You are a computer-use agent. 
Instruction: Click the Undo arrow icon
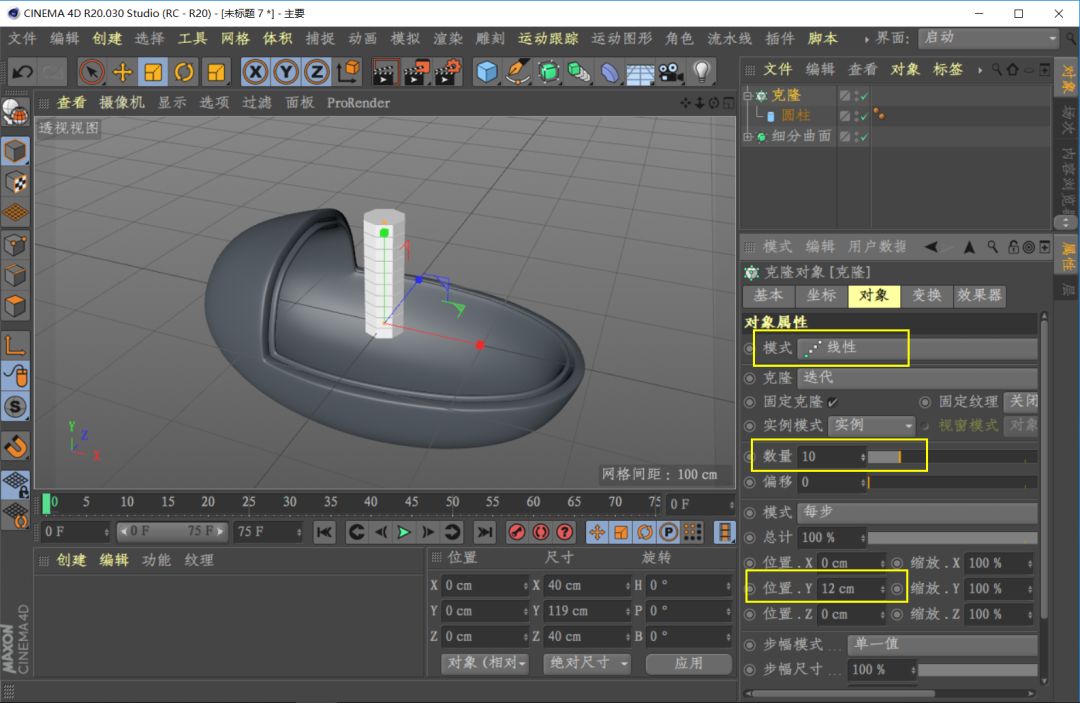coord(22,71)
